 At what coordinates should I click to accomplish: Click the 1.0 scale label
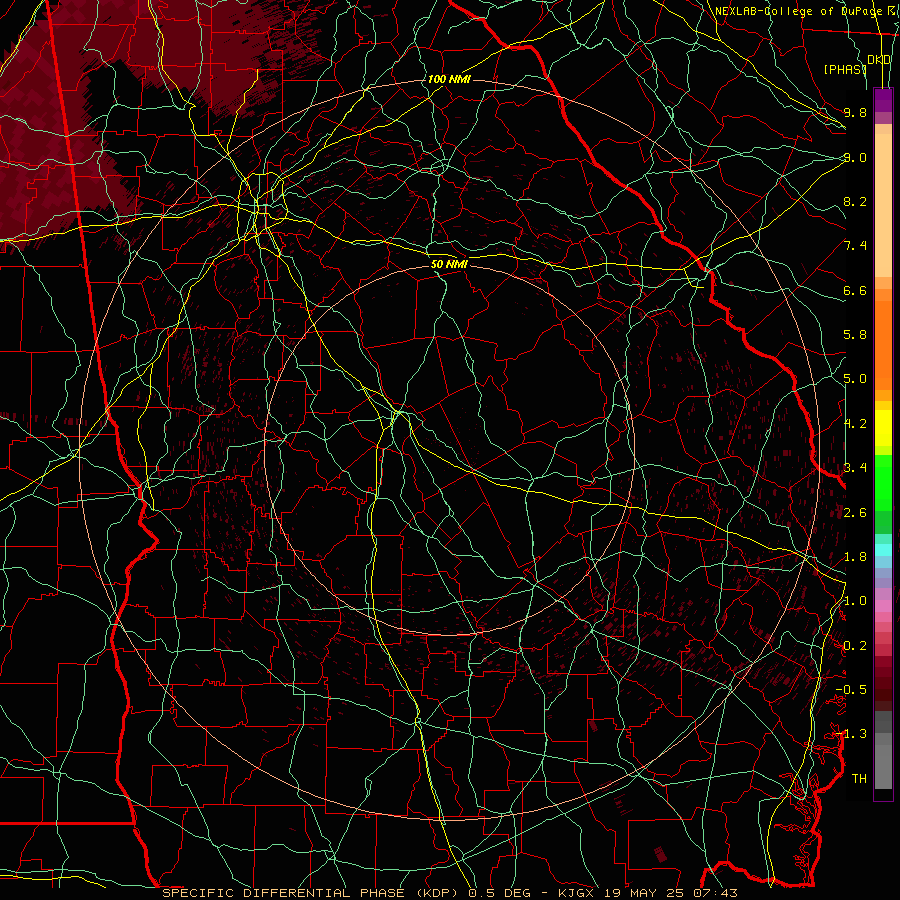click(x=855, y=601)
